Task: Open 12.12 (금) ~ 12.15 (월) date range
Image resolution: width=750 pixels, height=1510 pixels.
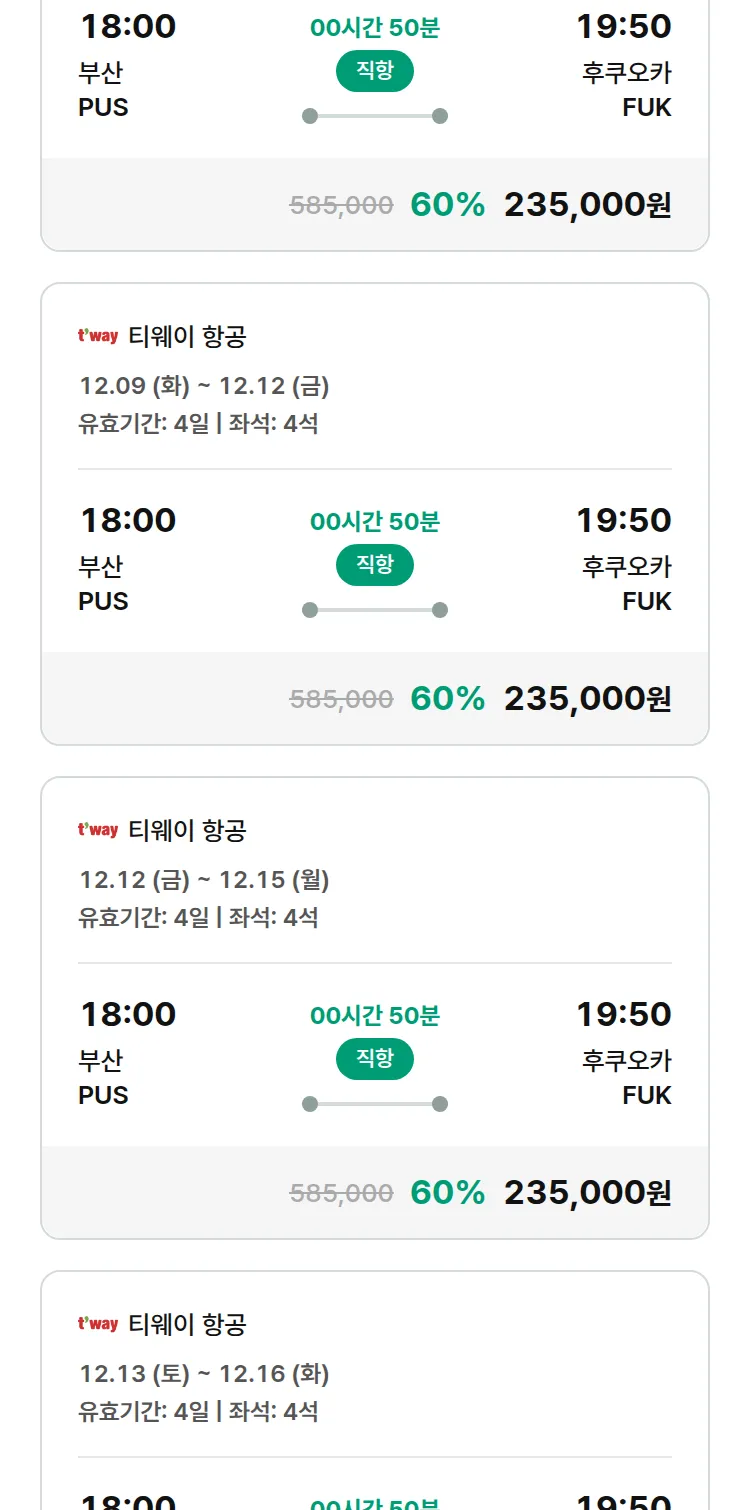Action: point(204,880)
